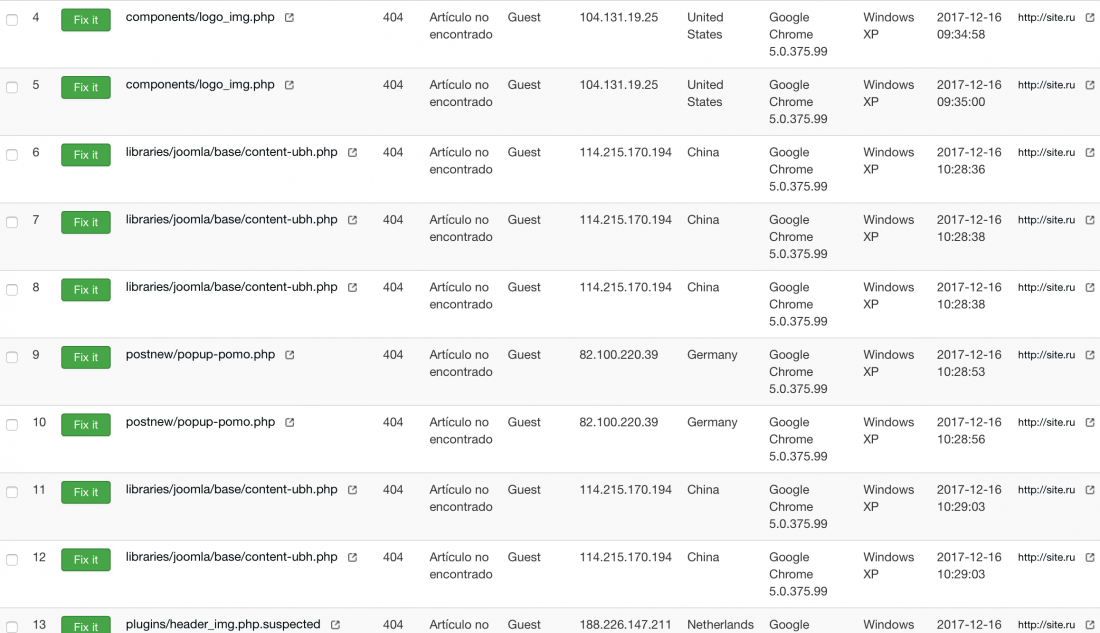Tick the checkbox for row 4

pyautogui.click(x=12, y=20)
